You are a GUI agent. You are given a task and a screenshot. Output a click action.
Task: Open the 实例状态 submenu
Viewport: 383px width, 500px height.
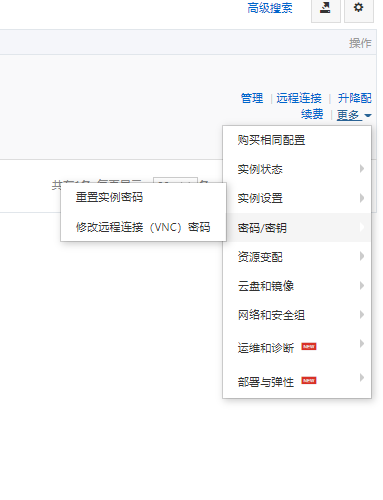(297, 169)
